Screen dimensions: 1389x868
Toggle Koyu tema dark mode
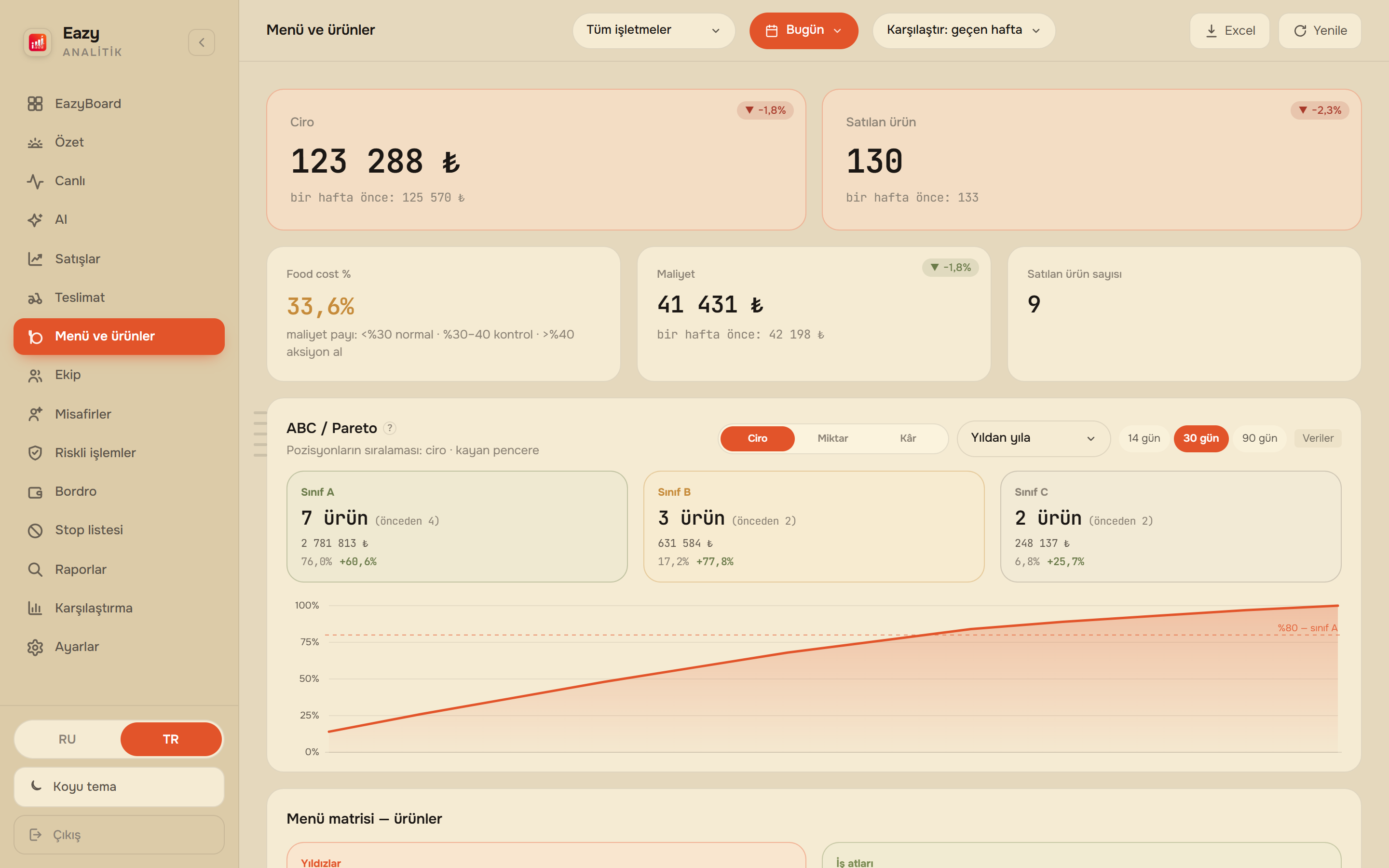[119, 787]
